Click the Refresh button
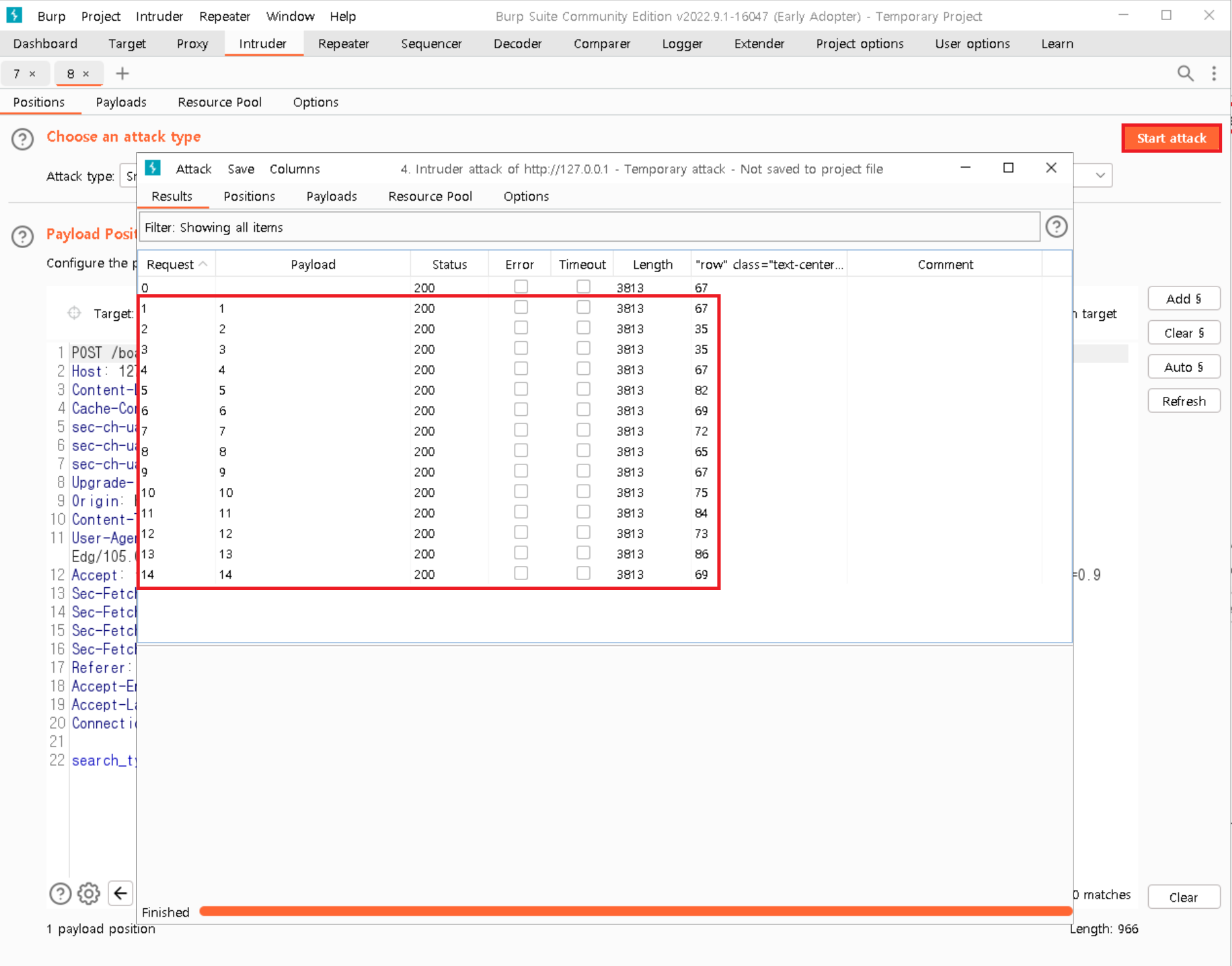This screenshot has width=1232, height=966. (x=1184, y=401)
